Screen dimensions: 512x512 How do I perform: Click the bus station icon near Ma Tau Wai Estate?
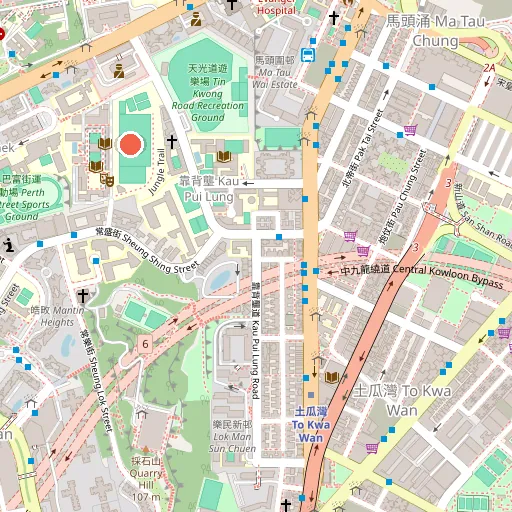click(308, 55)
